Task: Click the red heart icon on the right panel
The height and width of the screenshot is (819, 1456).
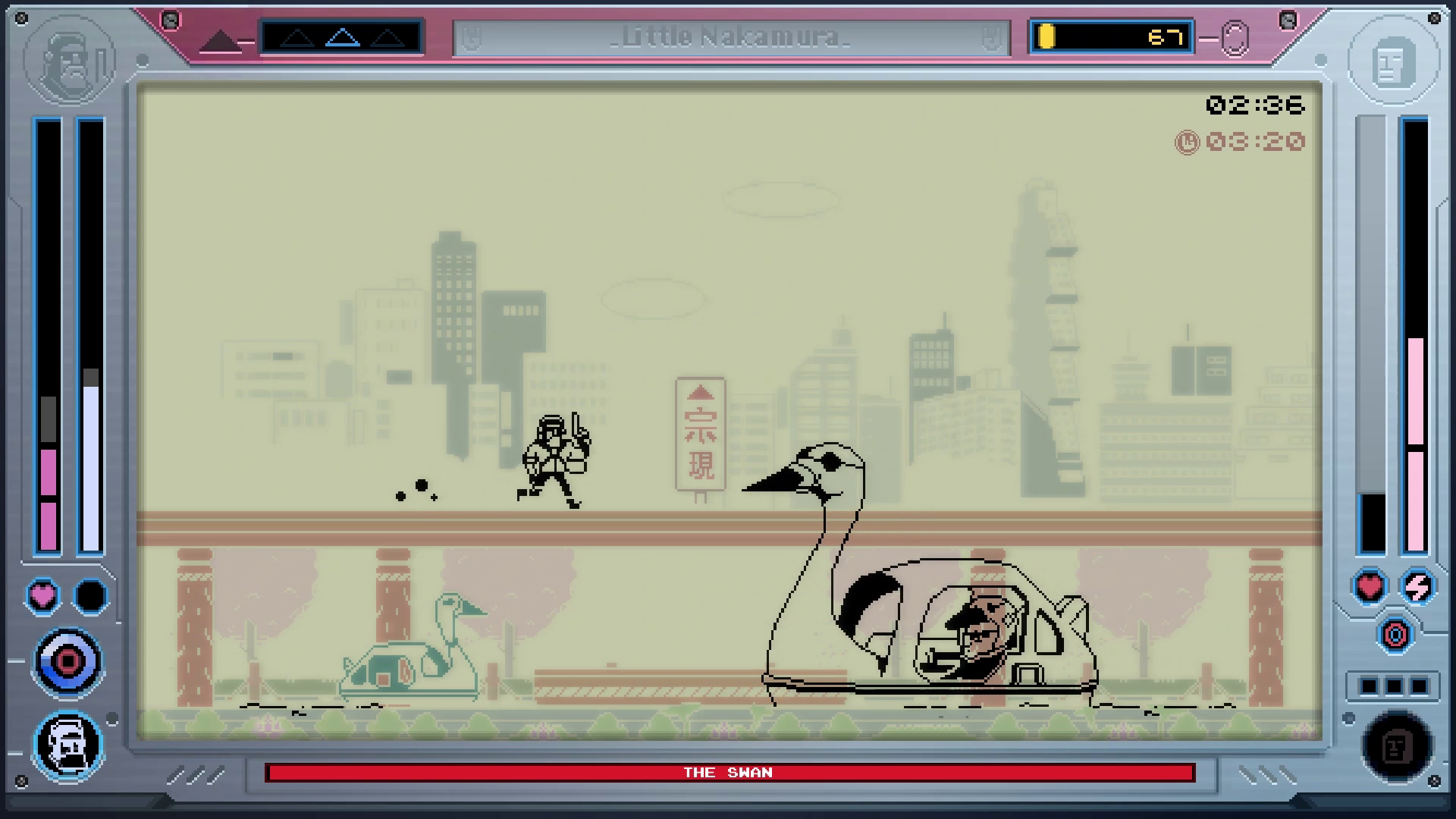Action: (x=1370, y=586)
